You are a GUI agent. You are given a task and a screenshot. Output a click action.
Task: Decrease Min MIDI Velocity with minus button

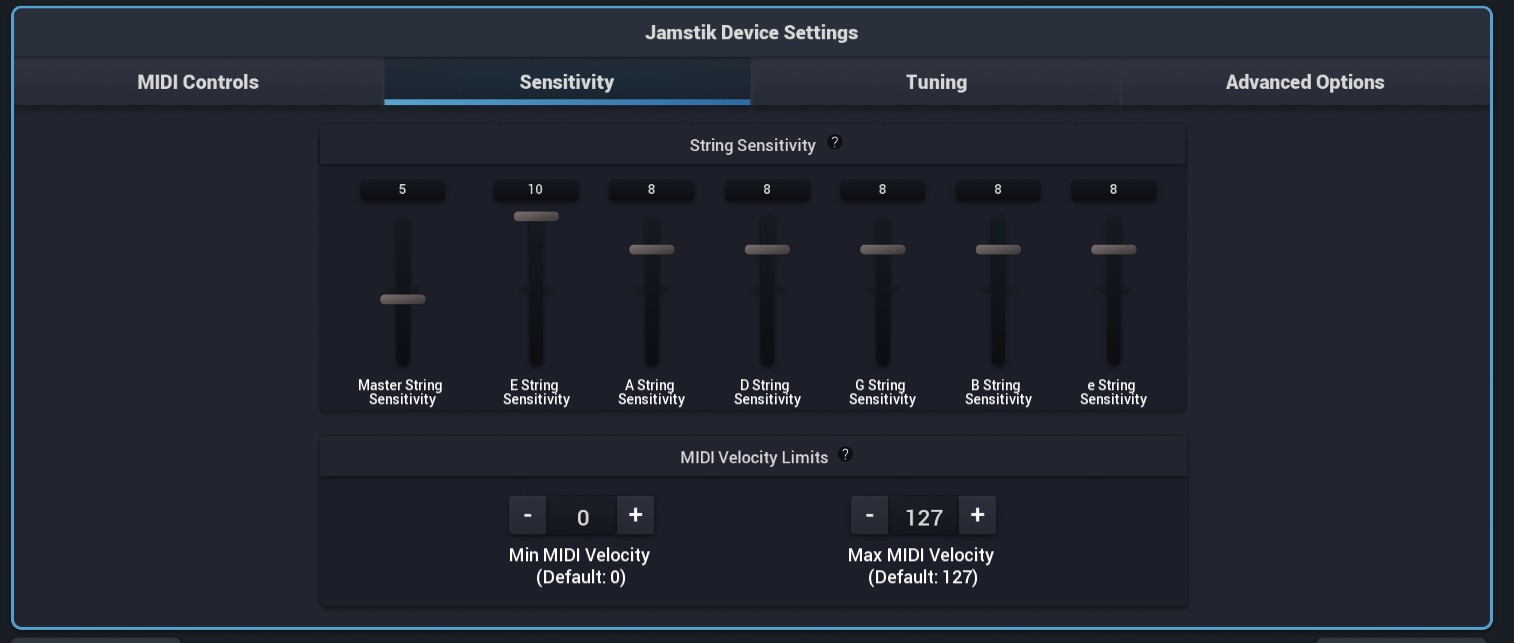528,516
